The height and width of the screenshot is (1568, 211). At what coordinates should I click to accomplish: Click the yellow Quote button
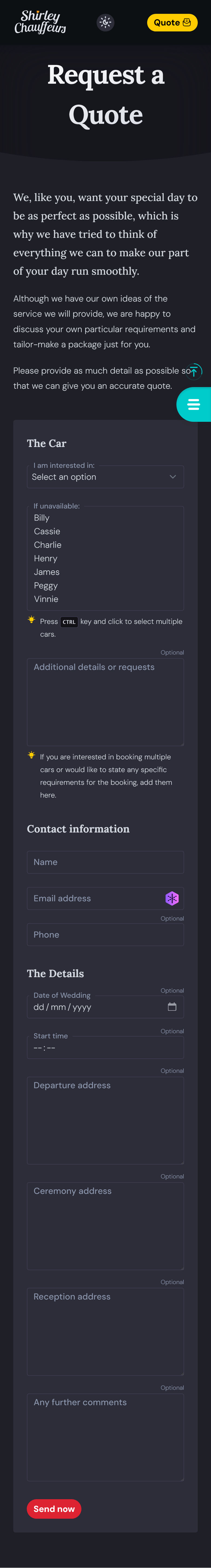pos(172,22)
